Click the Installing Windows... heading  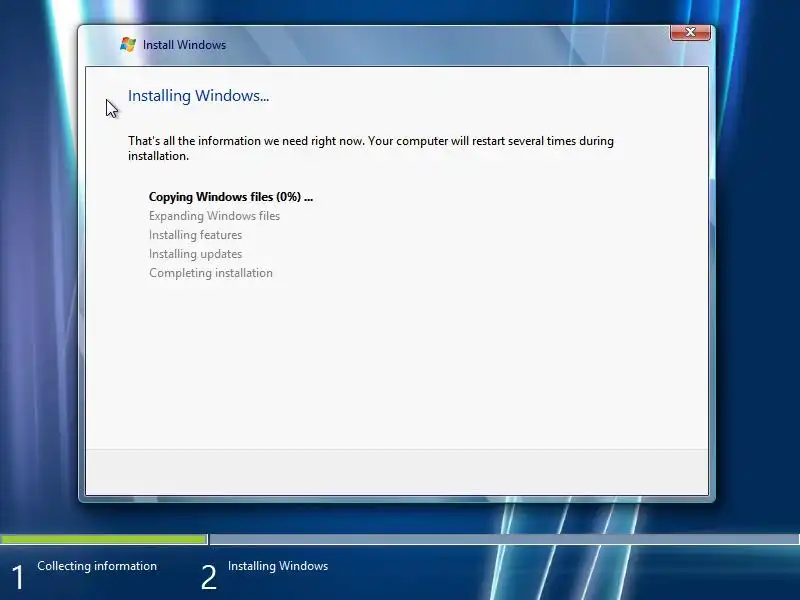(x=198, y=96)
